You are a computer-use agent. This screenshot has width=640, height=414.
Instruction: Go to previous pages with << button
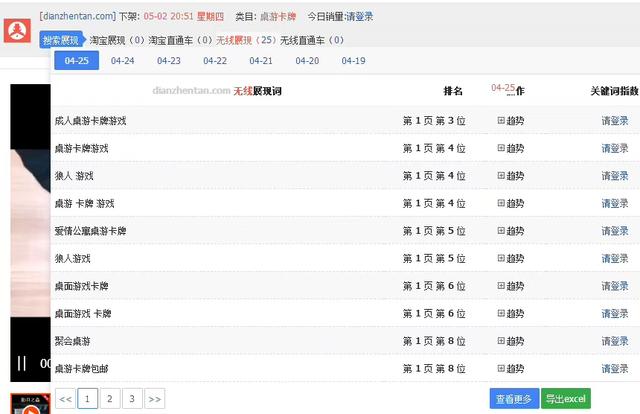[x=65, y=398]
